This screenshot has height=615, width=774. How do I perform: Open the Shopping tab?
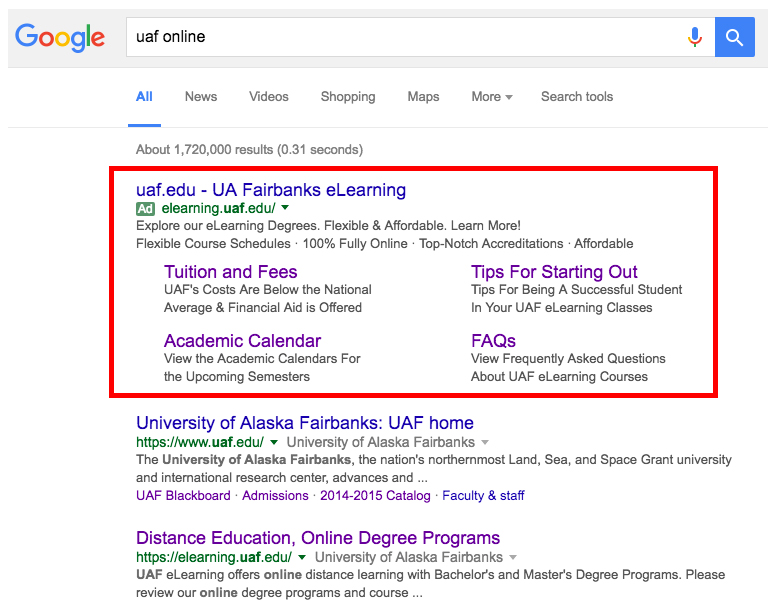[x=348, y=97]
